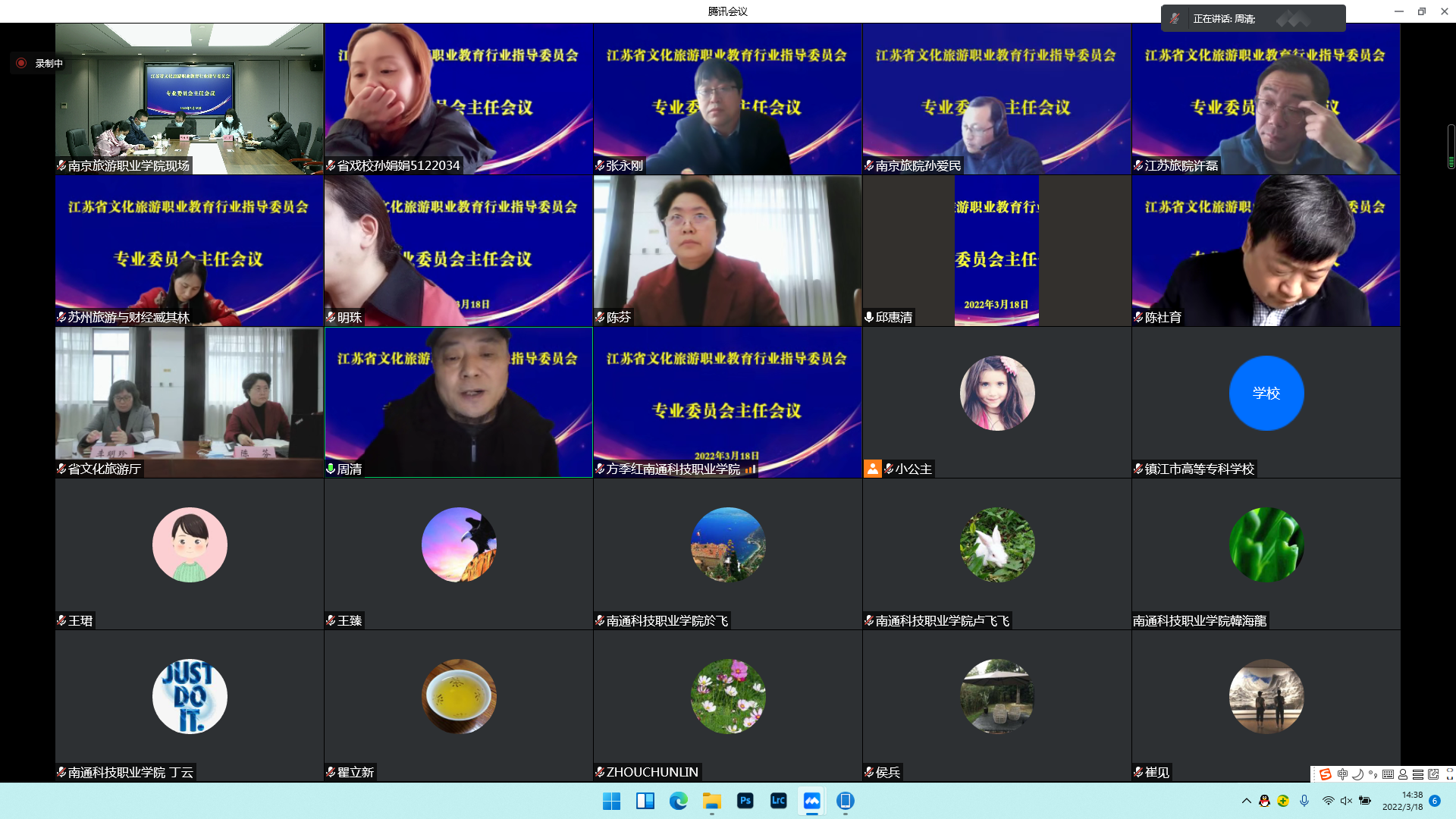The width and height of the screenshot is (1456, 819).
Task: Select 镇江市高等专科学校 blue avatar tile
Action: 1266,394
